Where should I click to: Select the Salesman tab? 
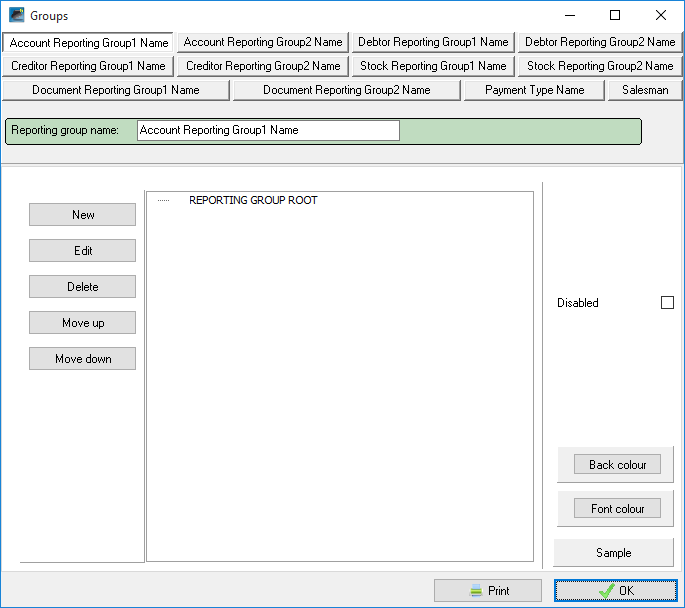645,90
